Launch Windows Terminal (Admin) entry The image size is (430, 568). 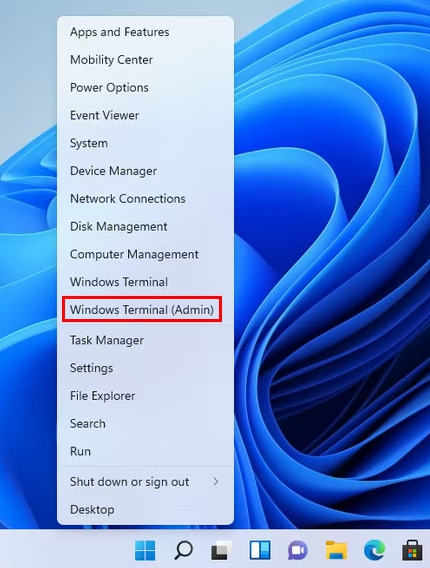[x=145, y=310]
